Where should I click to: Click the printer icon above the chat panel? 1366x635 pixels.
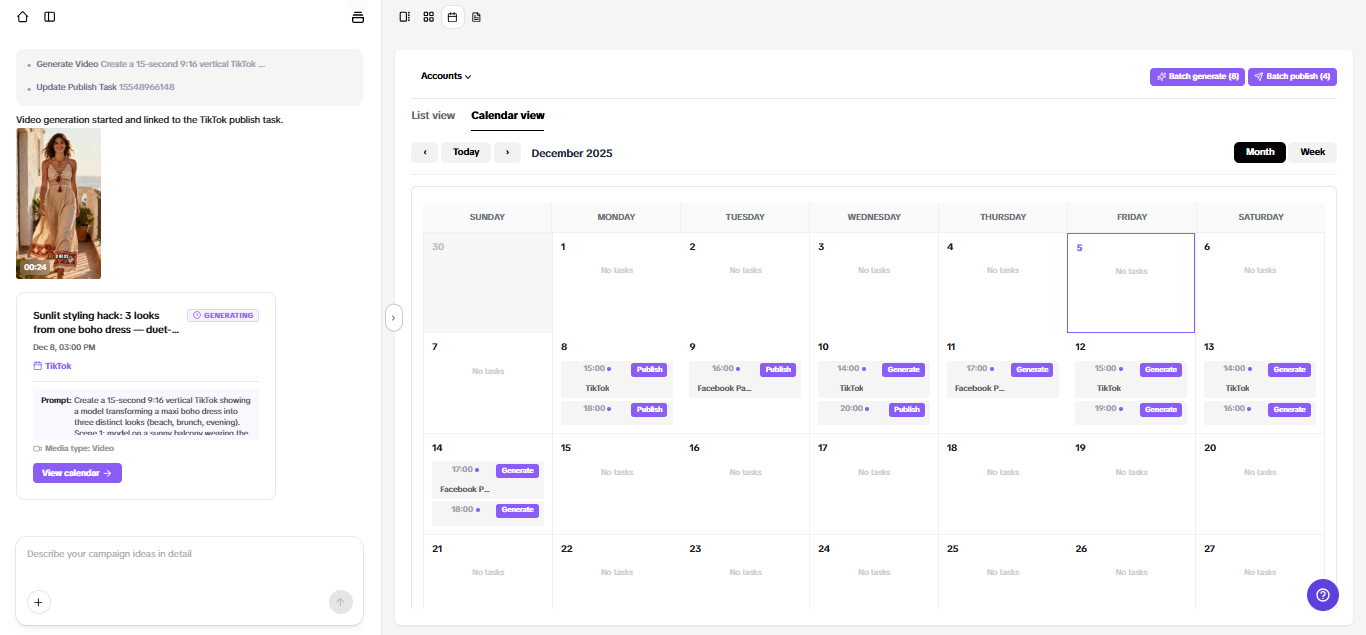[357, 16]
